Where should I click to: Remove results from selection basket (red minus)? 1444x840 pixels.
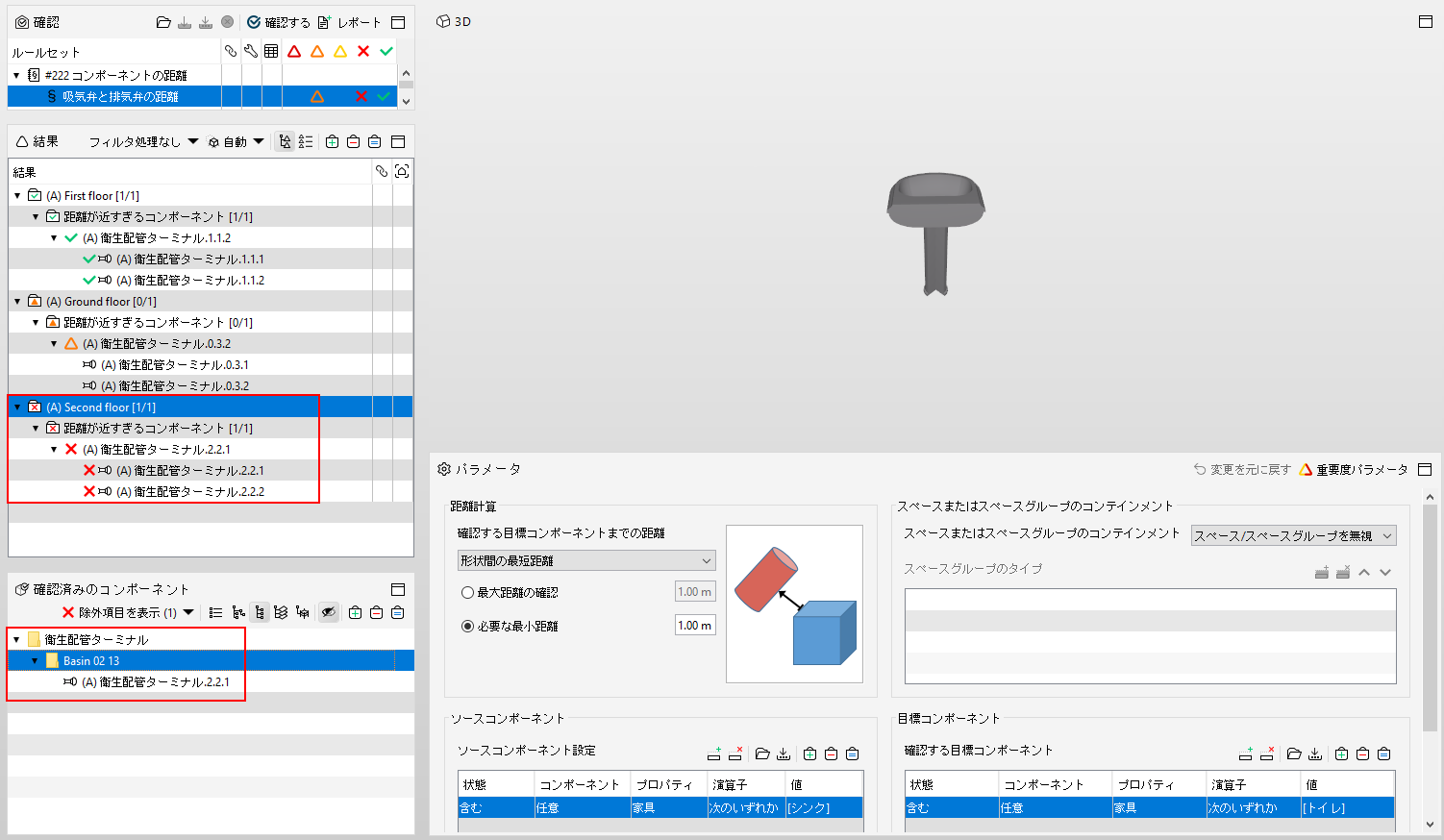(353, 141)
